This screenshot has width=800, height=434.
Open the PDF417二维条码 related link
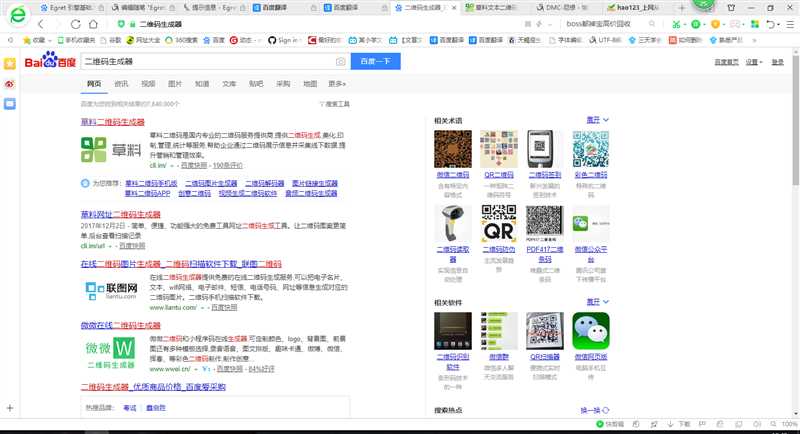(x=545, y=254)
